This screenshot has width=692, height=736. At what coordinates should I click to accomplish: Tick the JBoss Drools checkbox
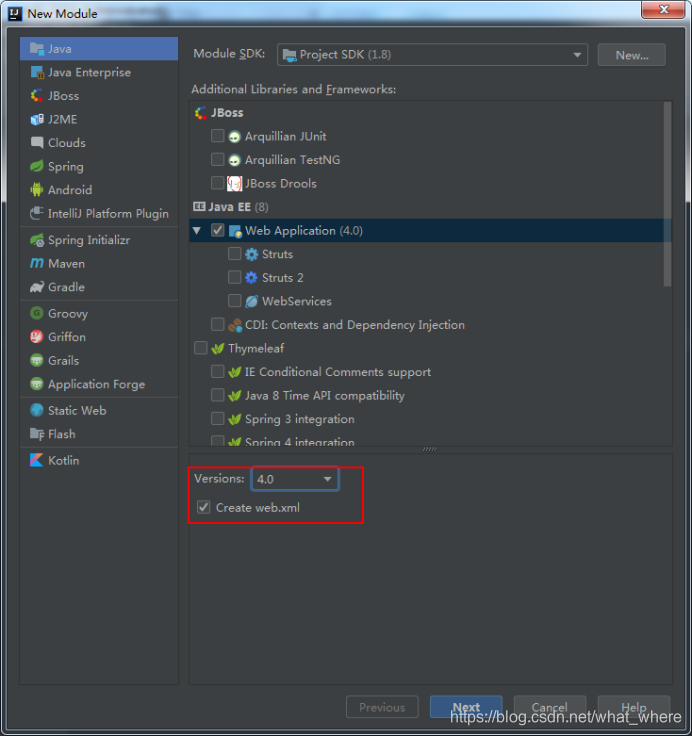[x=217, y=183]
